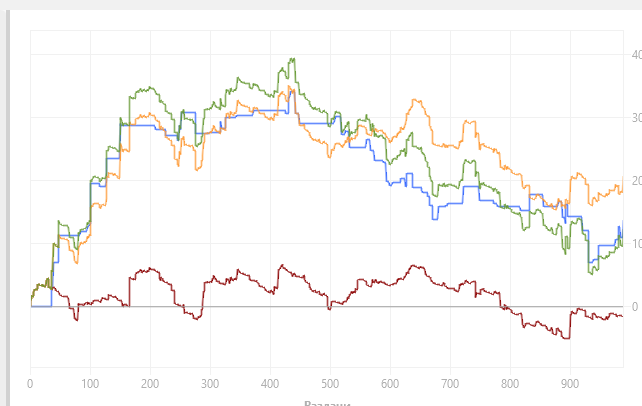Click the 100 label on the x-axis
Image resolution: width=642 pixels, height=406 pixels.
(x=90, y=383)
